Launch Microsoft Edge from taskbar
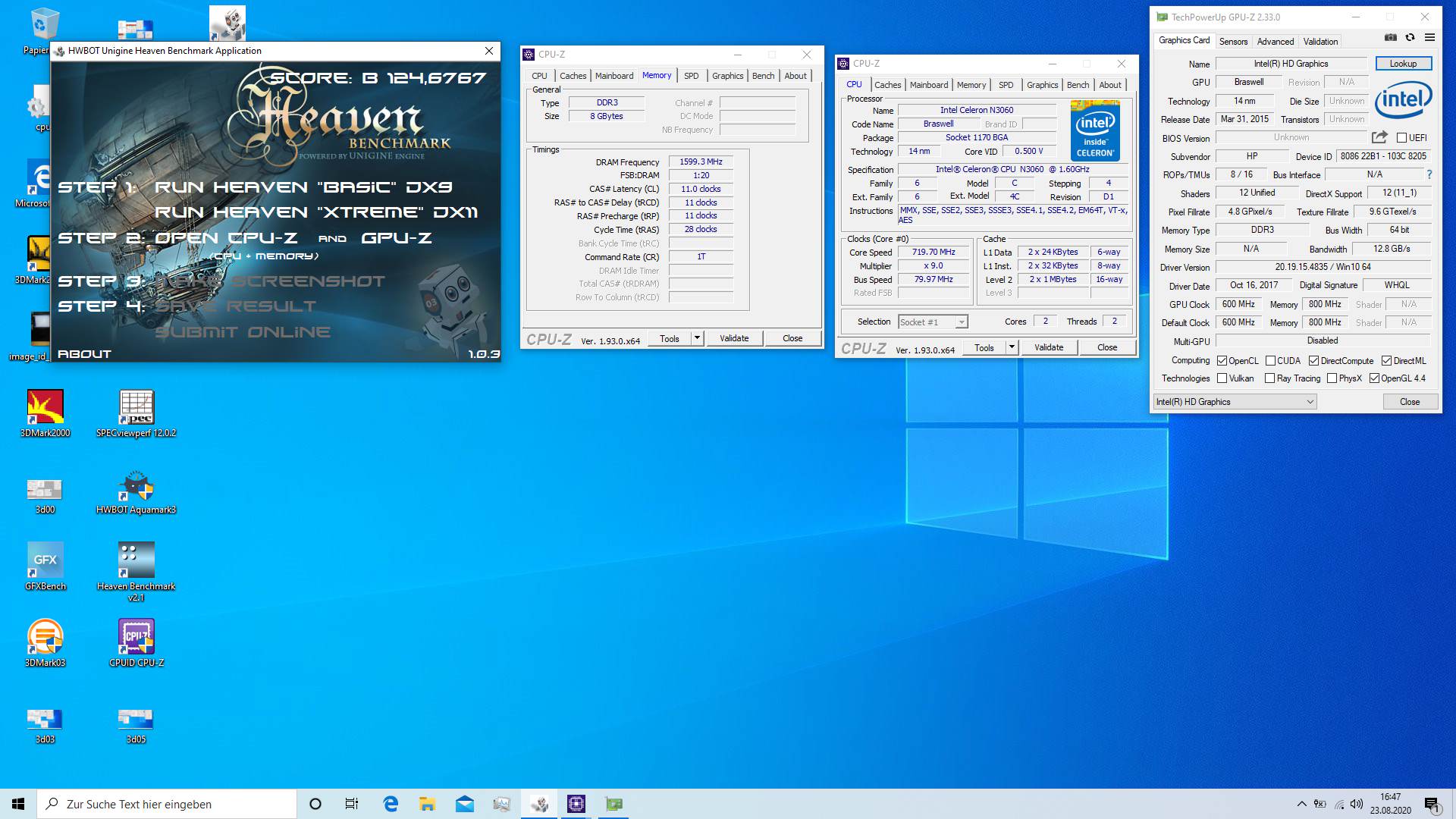 (x=391, y=804)
